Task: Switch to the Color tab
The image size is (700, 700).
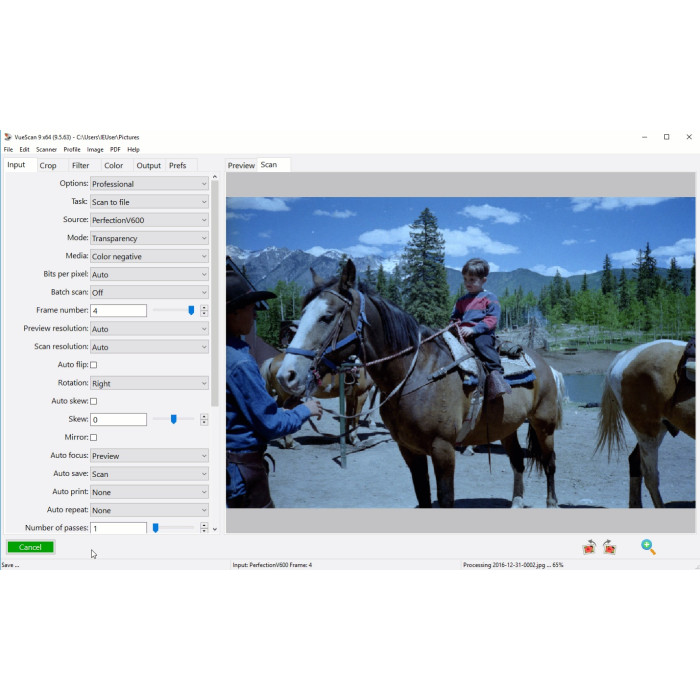Action: (x=114, y=166)
